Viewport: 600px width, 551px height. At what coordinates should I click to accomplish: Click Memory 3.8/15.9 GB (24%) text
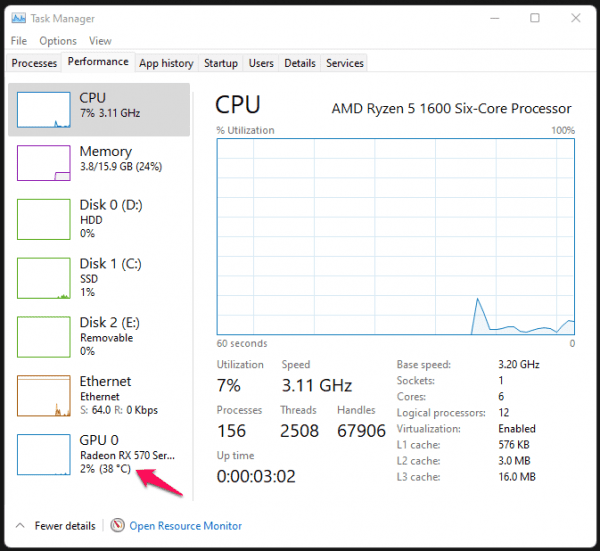point(121,166)
